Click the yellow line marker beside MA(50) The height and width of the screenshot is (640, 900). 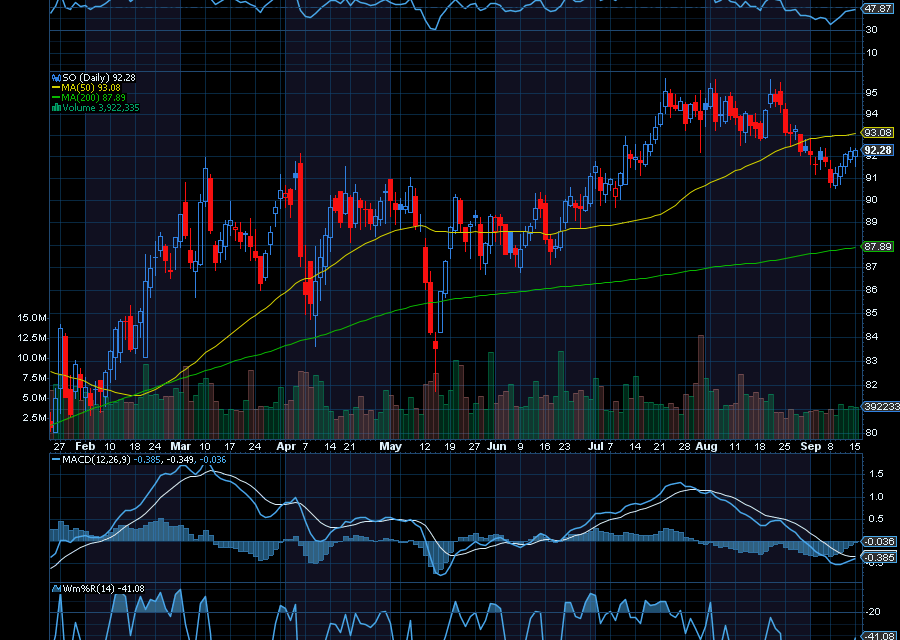(56, 87)
